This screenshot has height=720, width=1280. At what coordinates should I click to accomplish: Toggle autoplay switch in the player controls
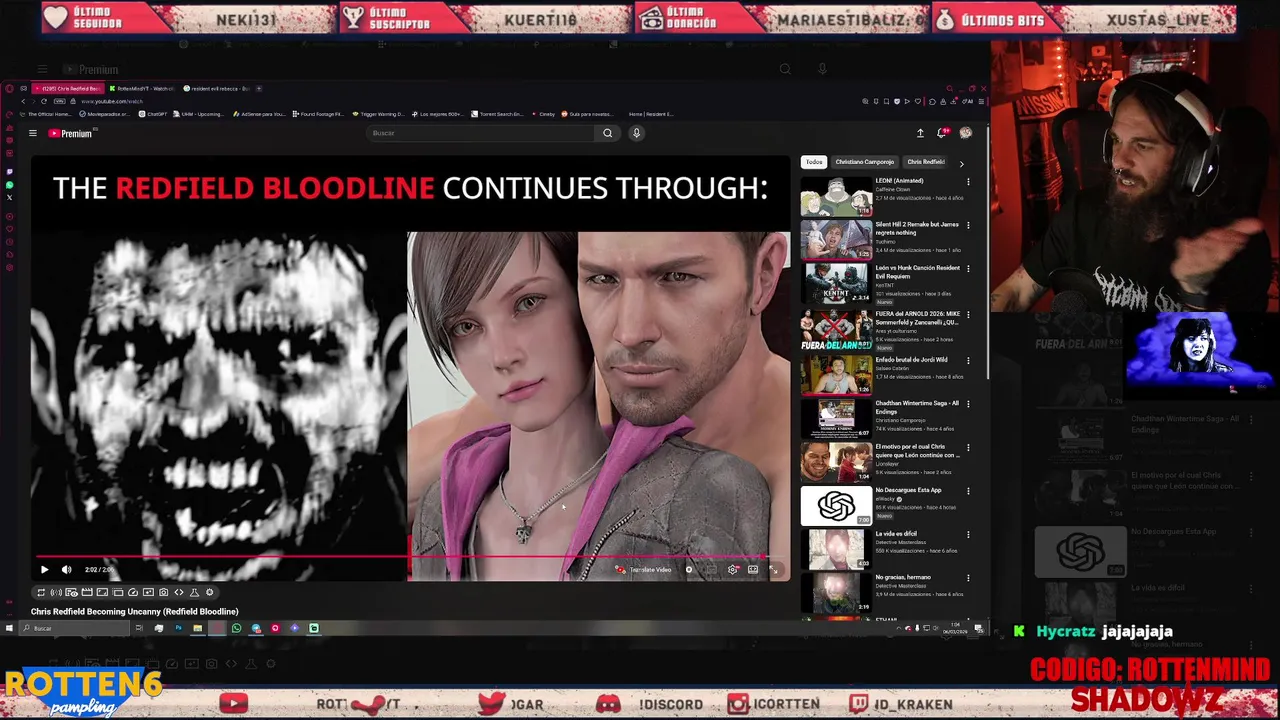click(689, 569)
